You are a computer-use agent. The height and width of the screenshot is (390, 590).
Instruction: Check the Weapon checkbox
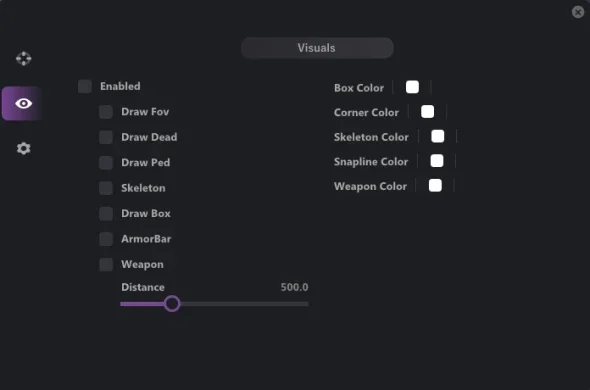click(106, 264)
